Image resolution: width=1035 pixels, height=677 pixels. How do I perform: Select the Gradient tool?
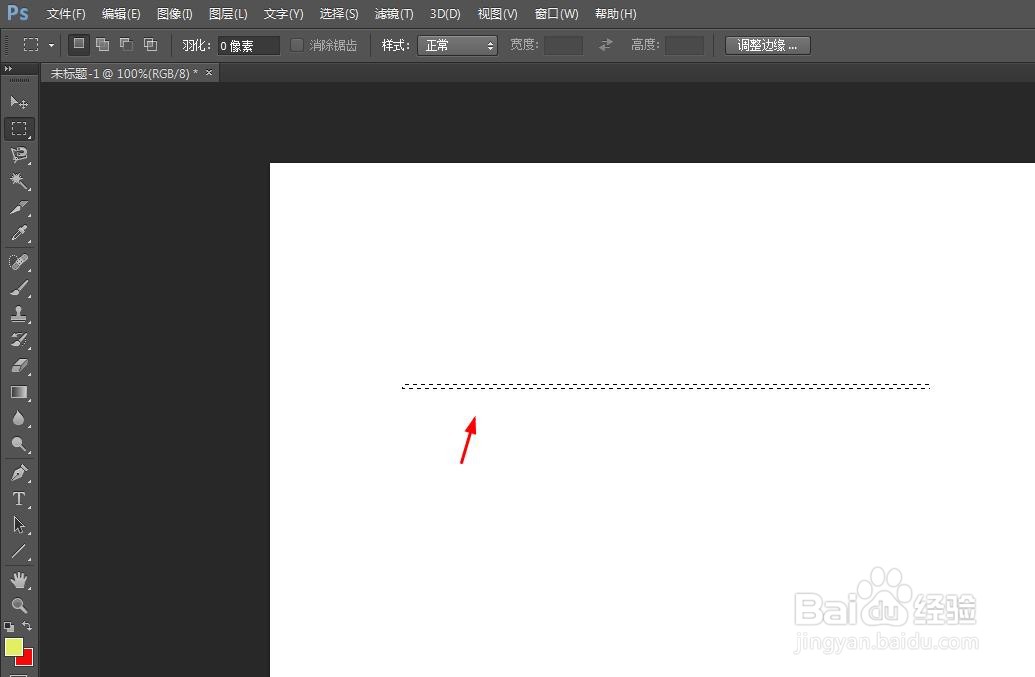point(19,391)
